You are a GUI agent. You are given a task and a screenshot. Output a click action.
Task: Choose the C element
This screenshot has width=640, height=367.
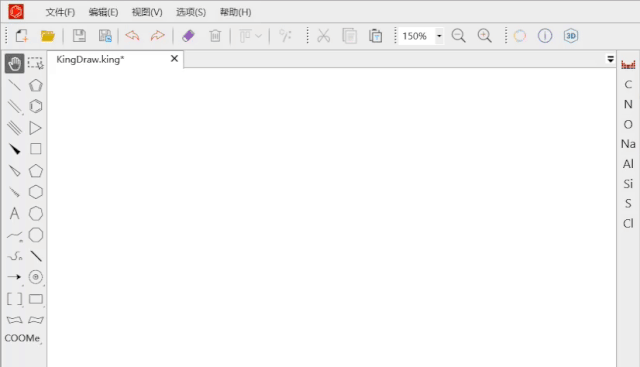(x=628, y=85)
